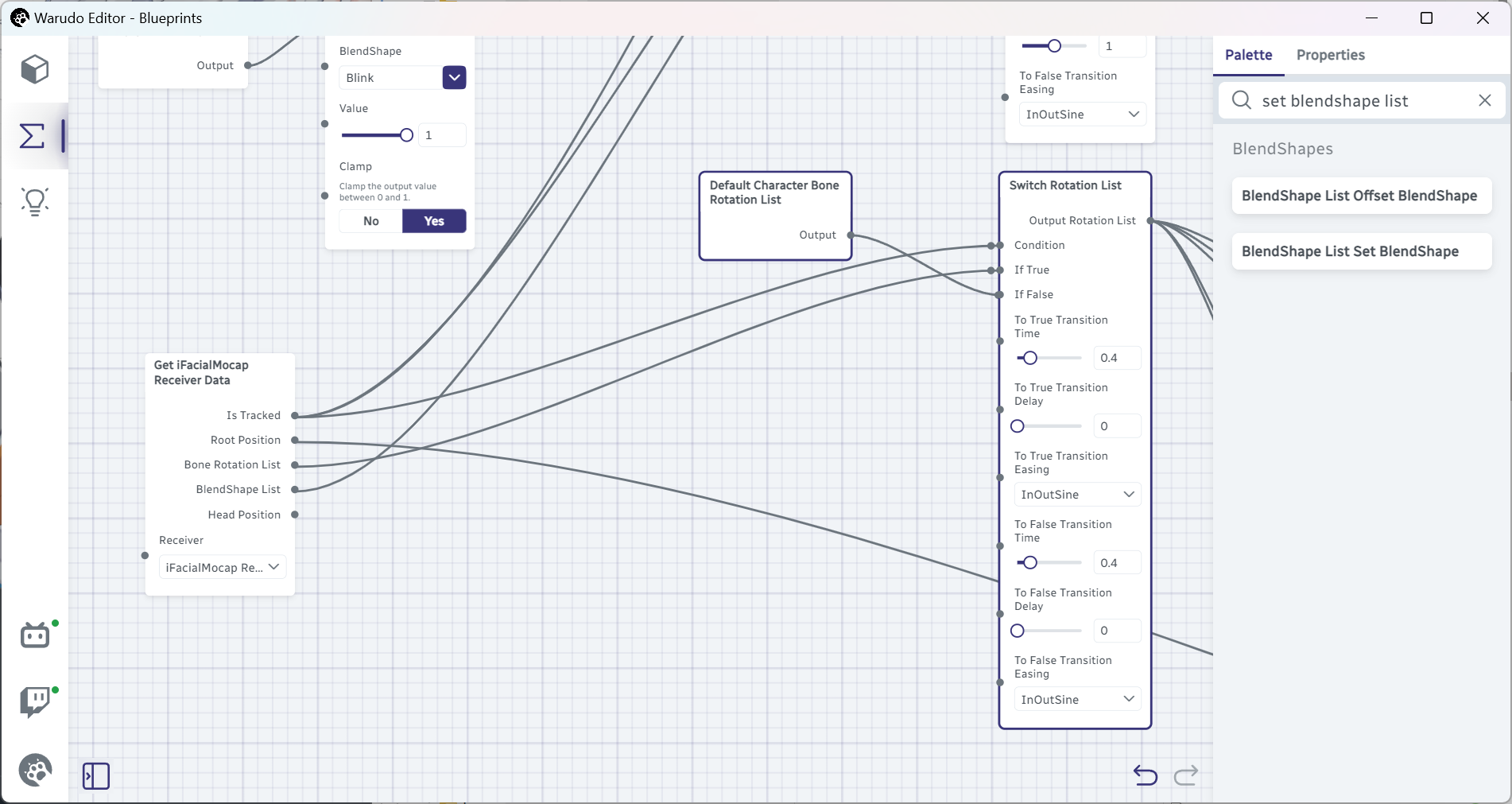Image resolution: width=1512 pixels, height=804 pixels.
Task: Click the If False input port
Action: [x=999, y=295]
